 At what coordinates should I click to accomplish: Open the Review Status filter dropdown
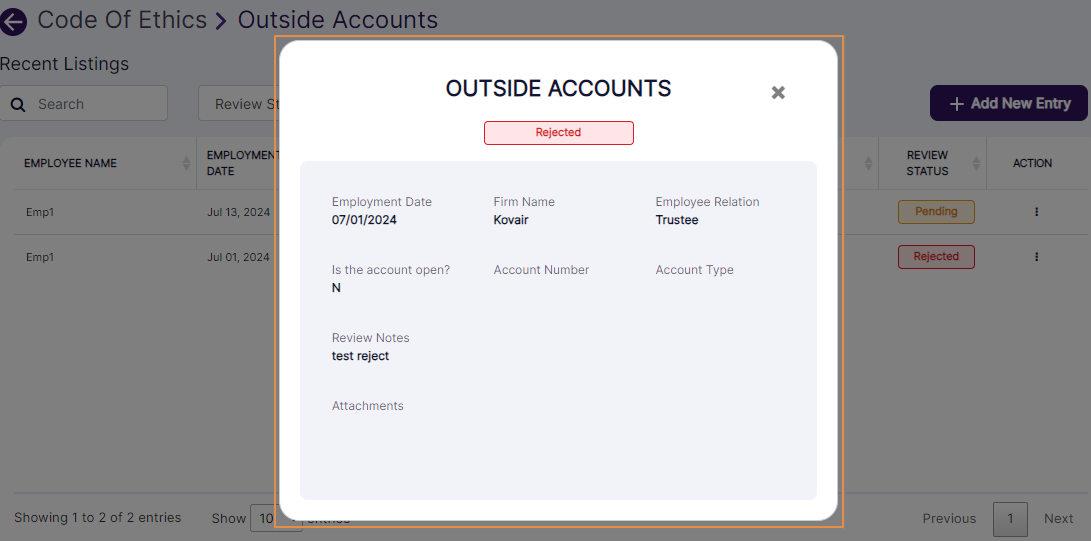[237, 104]
